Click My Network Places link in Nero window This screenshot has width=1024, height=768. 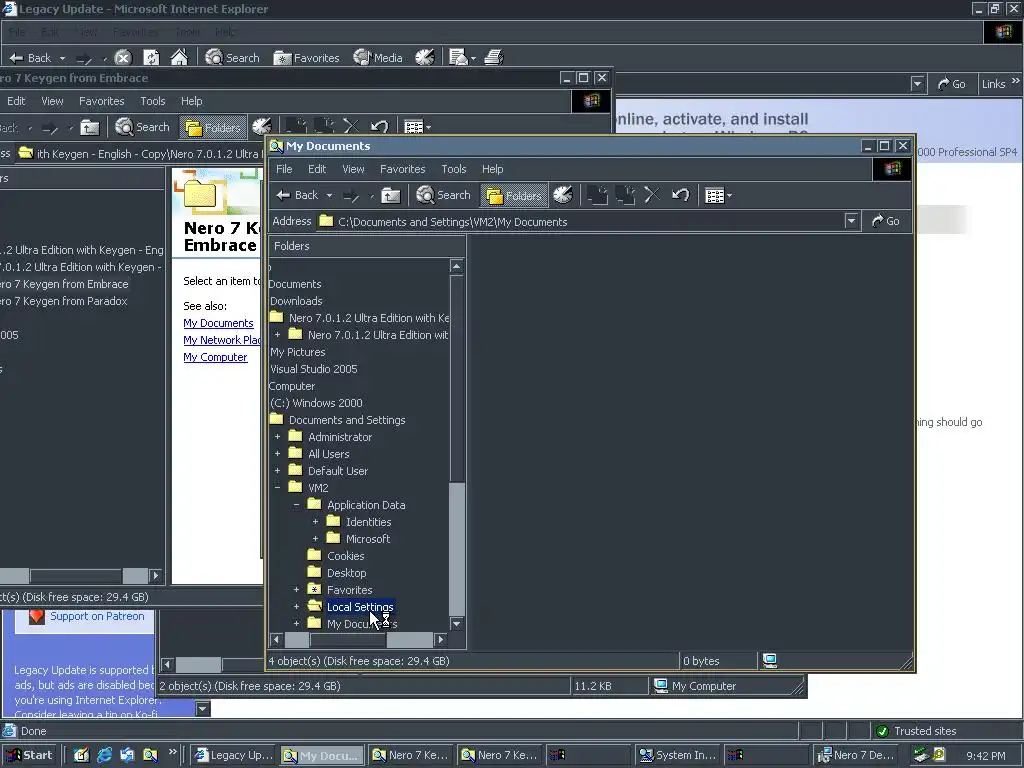pos(222,340)
